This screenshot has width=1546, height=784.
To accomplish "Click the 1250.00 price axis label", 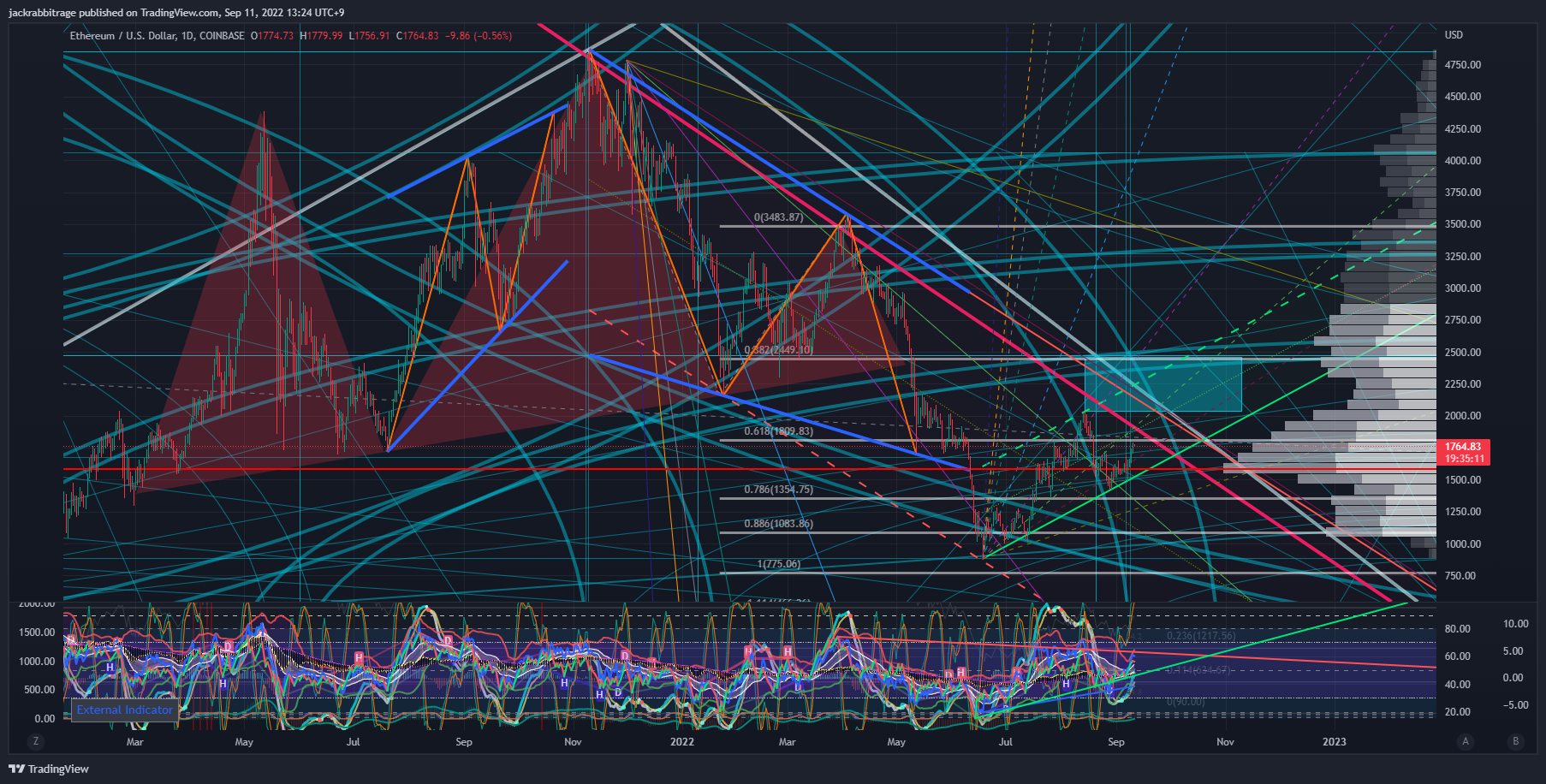I will (x=1463, y=512).
